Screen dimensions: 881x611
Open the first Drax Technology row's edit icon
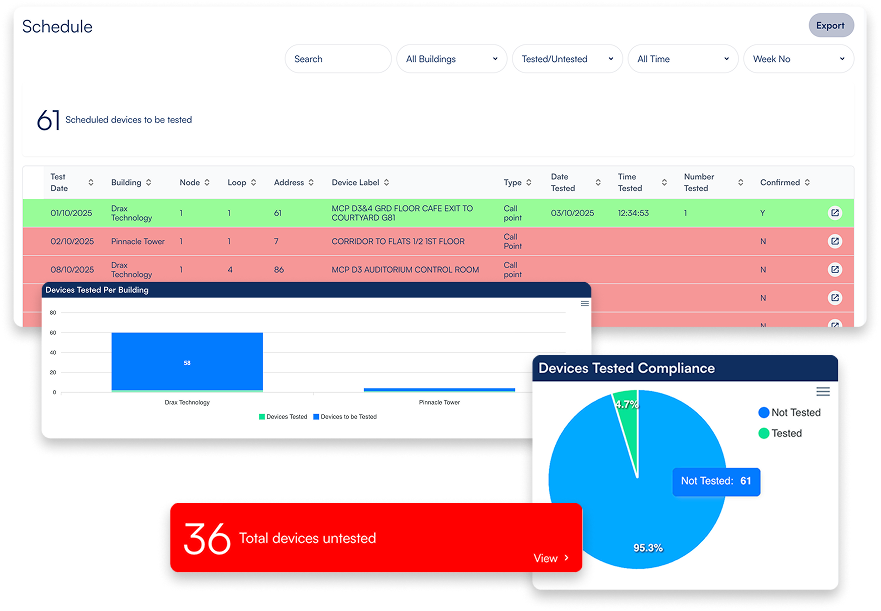pyautogui.click(x=835, y=213)
